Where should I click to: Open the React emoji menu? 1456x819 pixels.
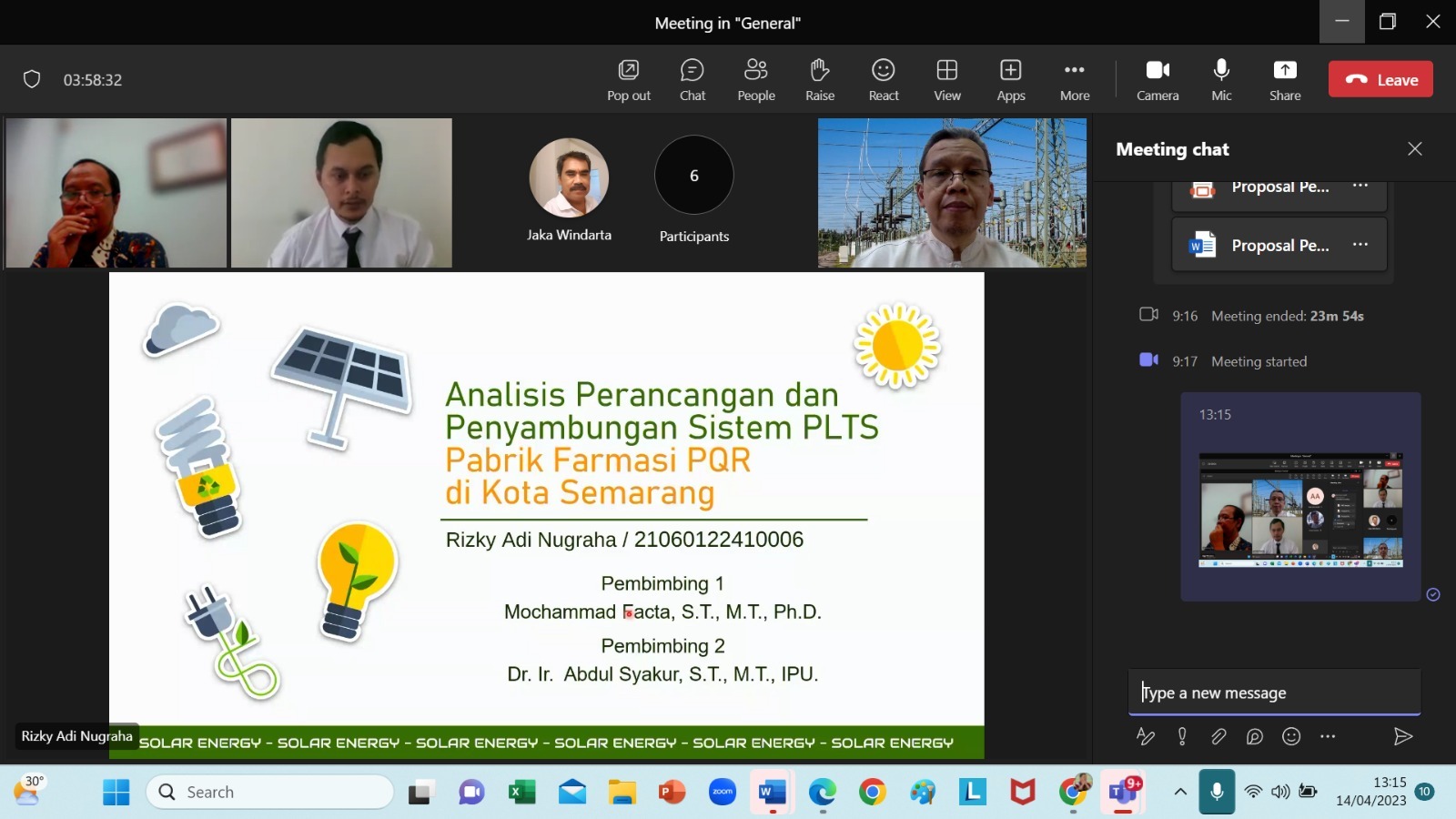883,79
